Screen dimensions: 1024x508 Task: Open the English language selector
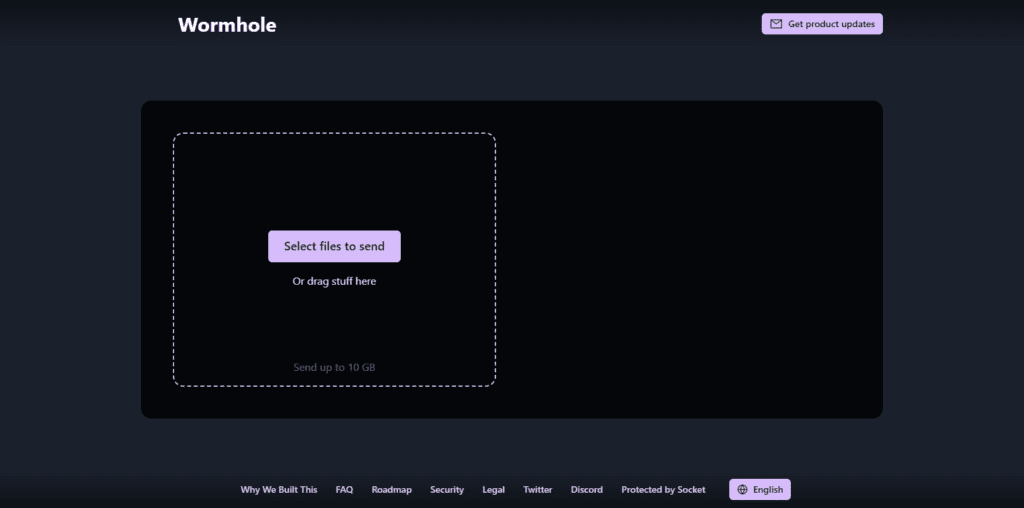[760, 490]
